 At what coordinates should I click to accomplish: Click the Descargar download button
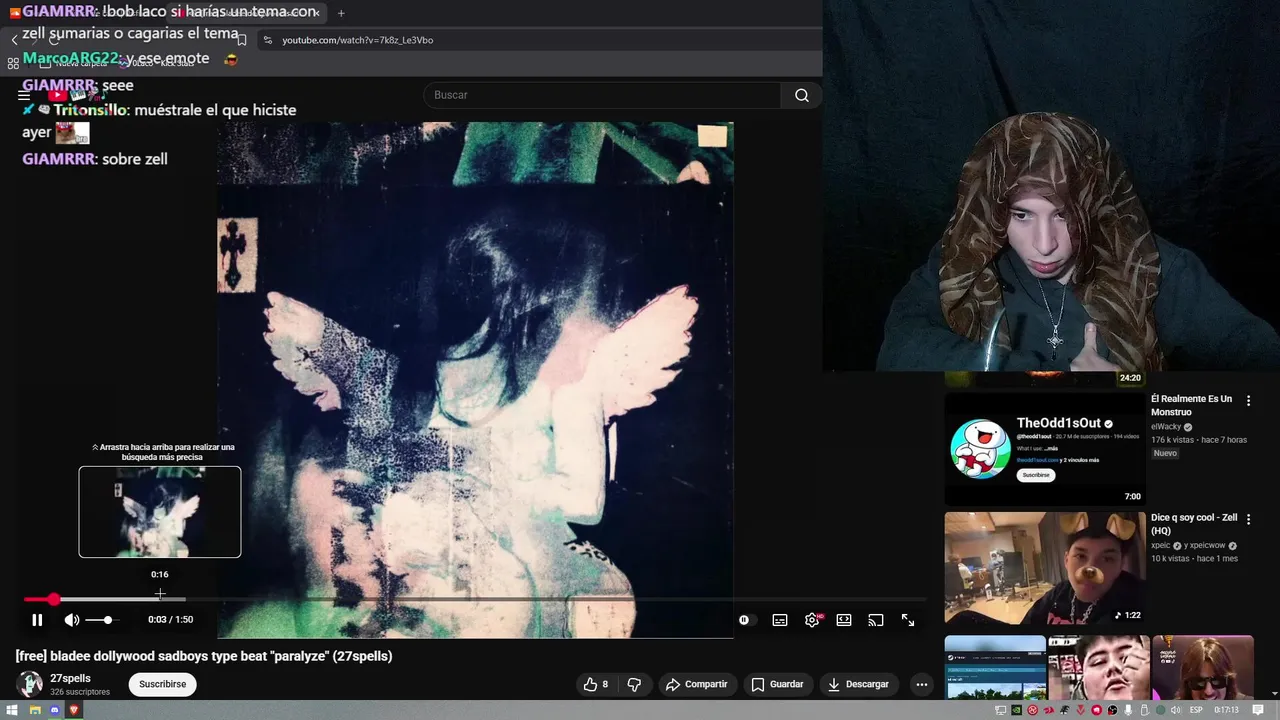[858, 684]
